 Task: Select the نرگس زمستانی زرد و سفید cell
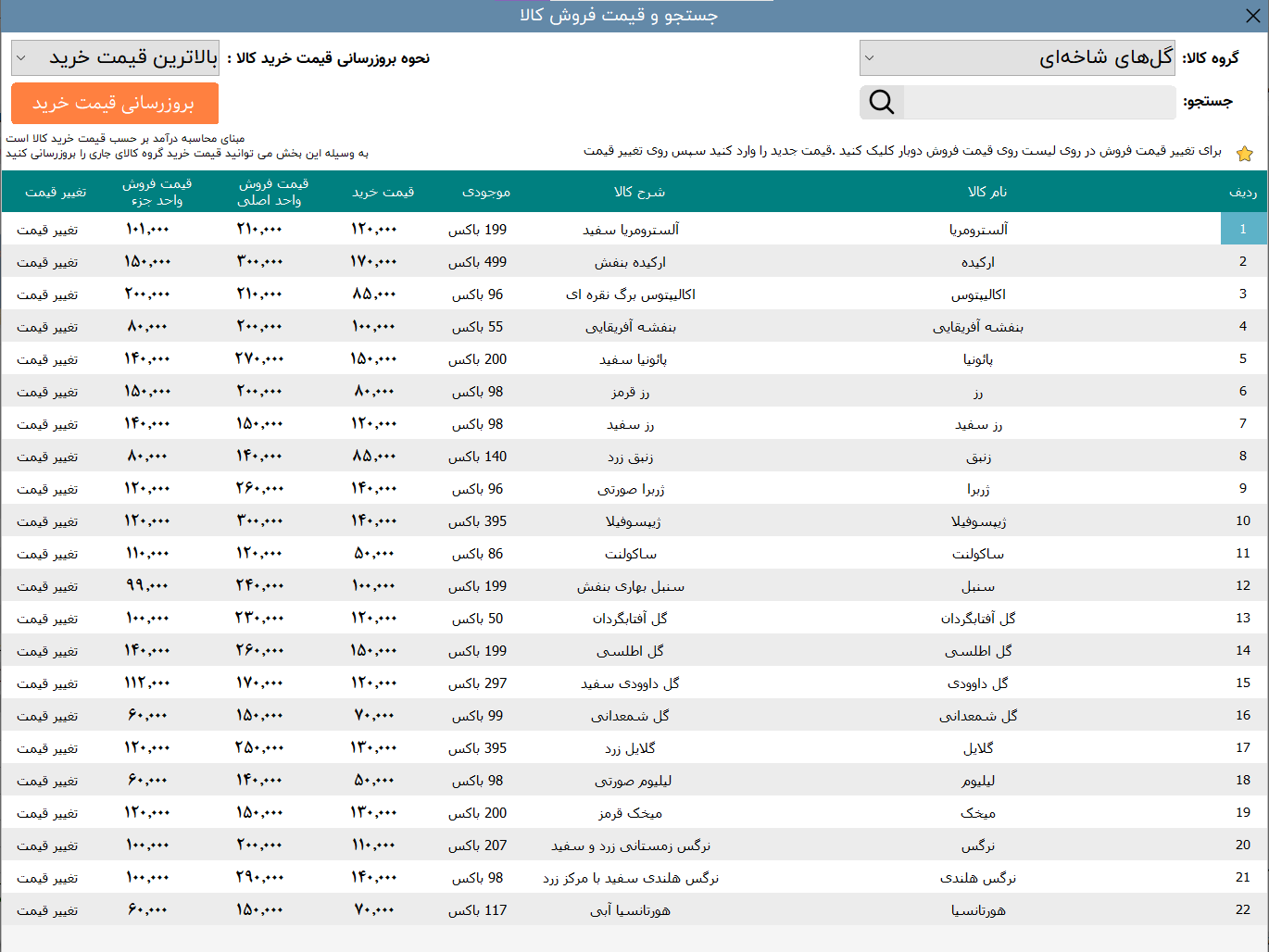631,846
